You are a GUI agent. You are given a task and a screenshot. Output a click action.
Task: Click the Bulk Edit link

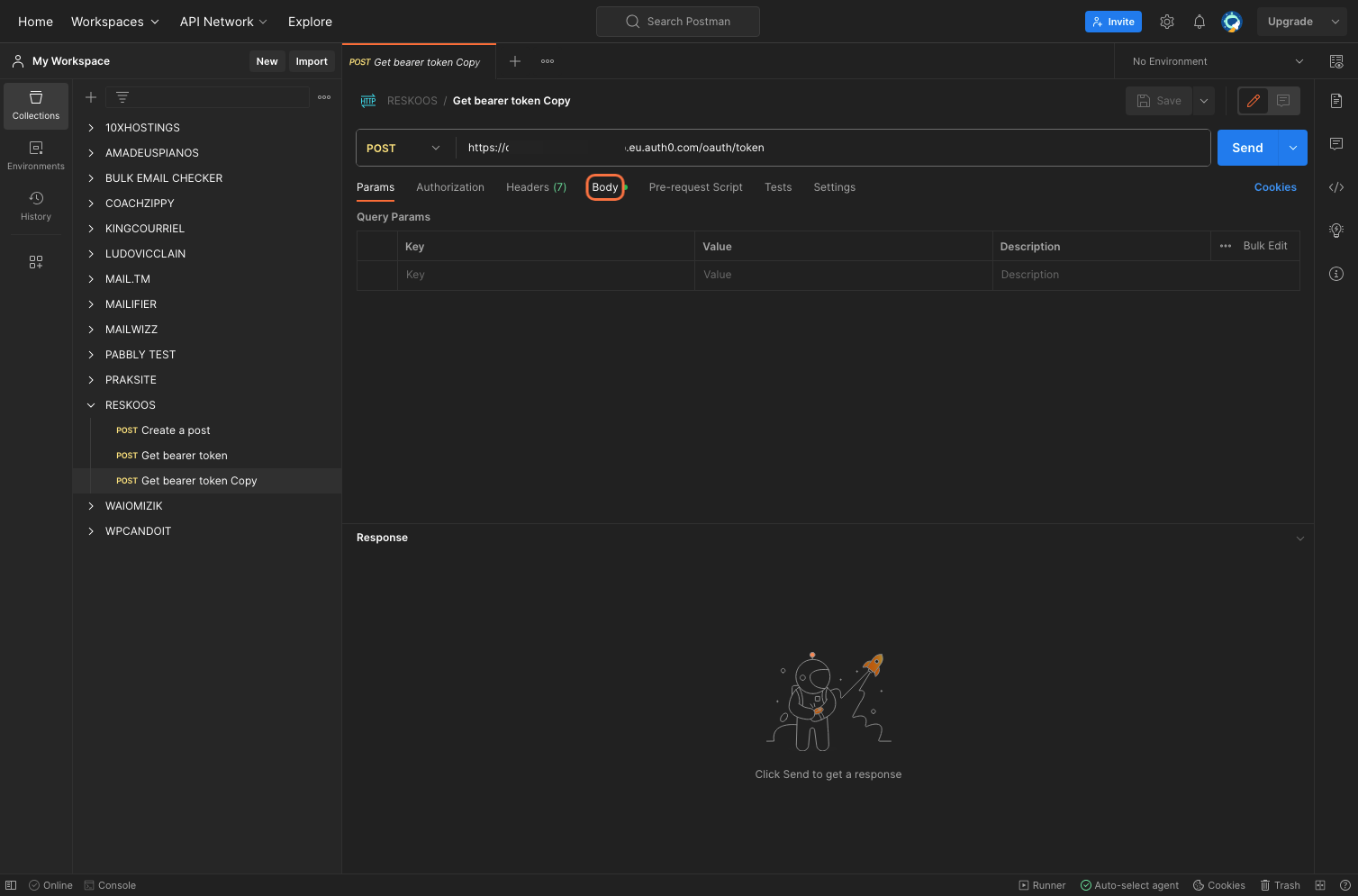(1265, 246)
